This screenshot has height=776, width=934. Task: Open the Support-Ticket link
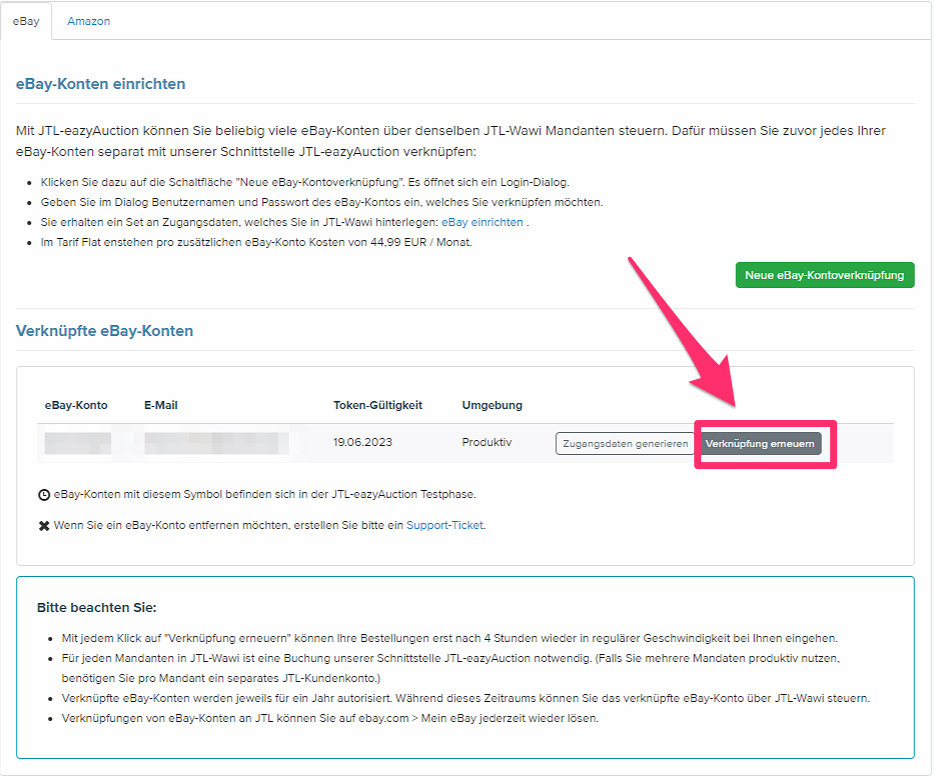[x=445, y=525]
